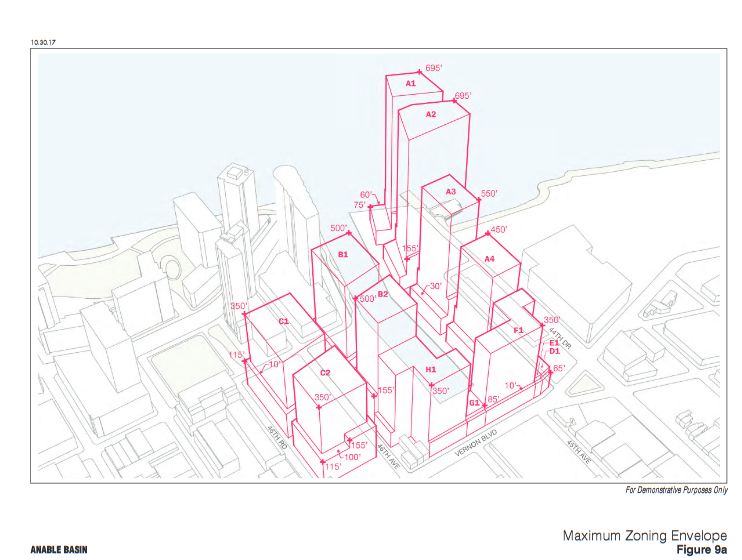This screenshot has height=560, width=742.
Task: Click the 550' height annotation
Action: pyautogui.click(x=490, y=193)
